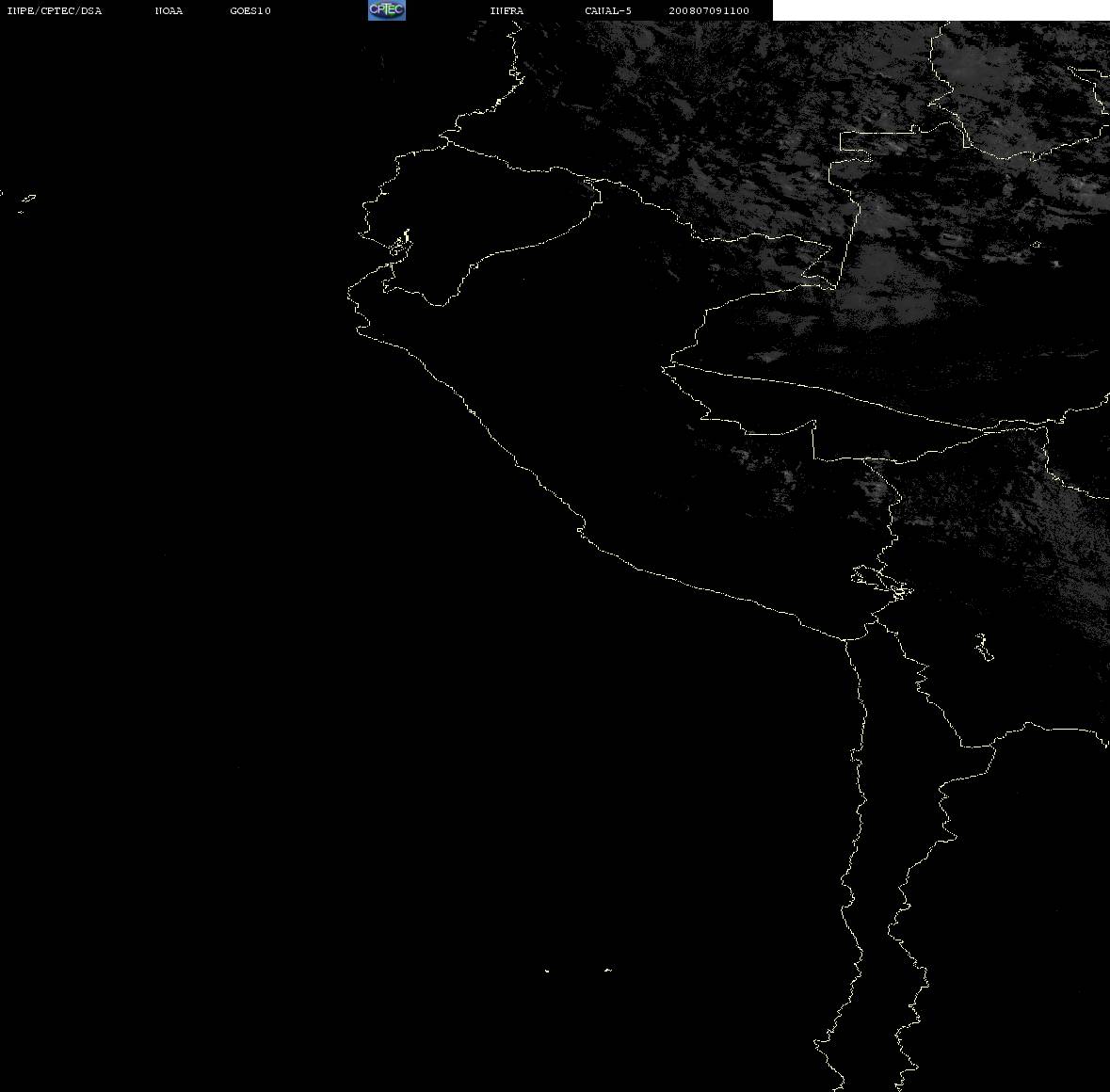Image resolution: width=1110 pixels, height=1092 pixels.
Task: Click the 200807091100 timestamp
Action: 709,10
